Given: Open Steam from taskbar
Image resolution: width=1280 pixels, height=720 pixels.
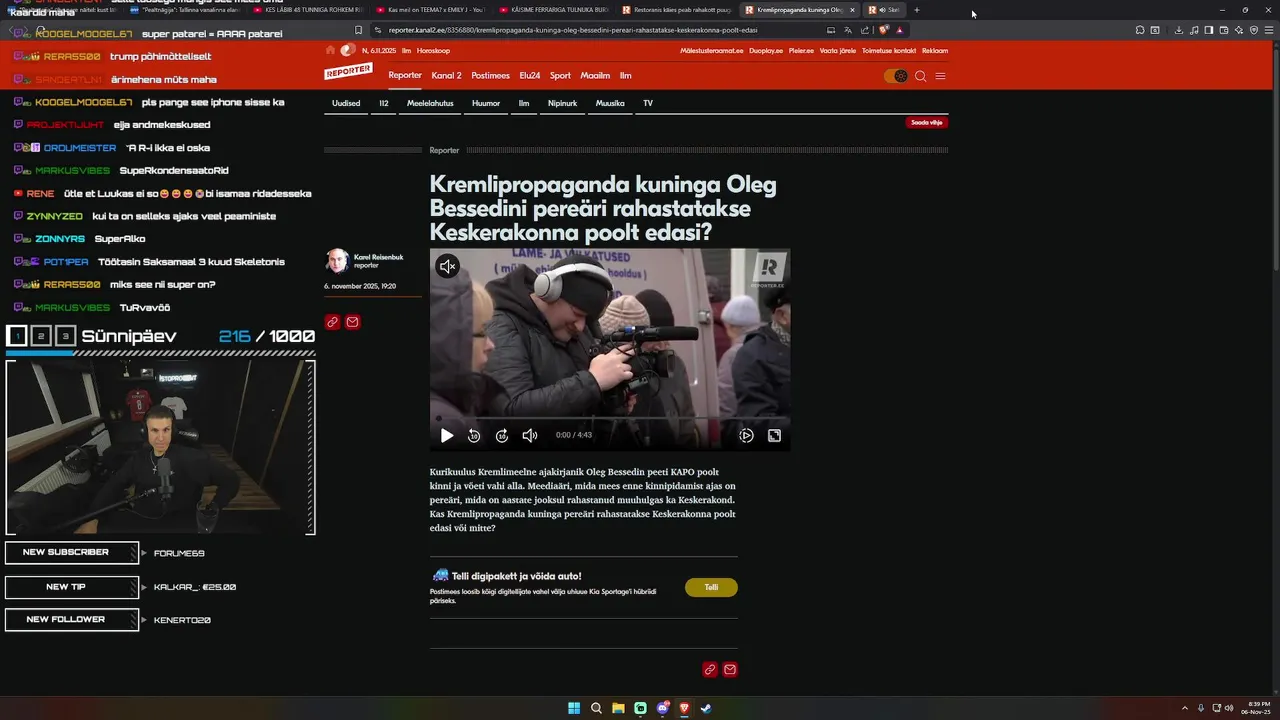Looking at the screenshot, I should tap(706, 708).
